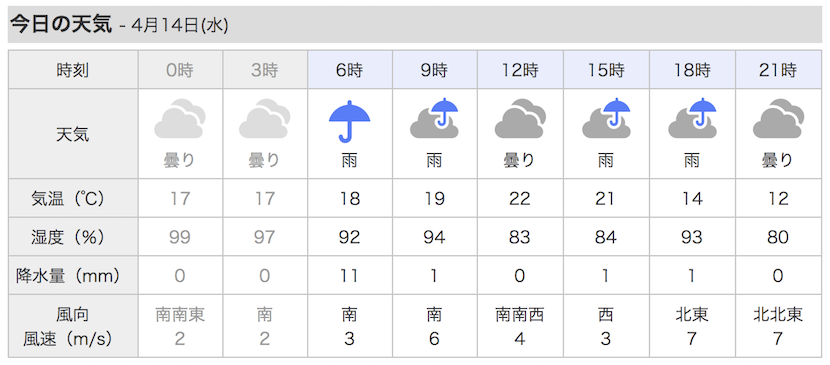Viewport: 830px width, 365px height.
Task: Click the cloud with umbrella icon at 15時
Action: pos(606,118)
